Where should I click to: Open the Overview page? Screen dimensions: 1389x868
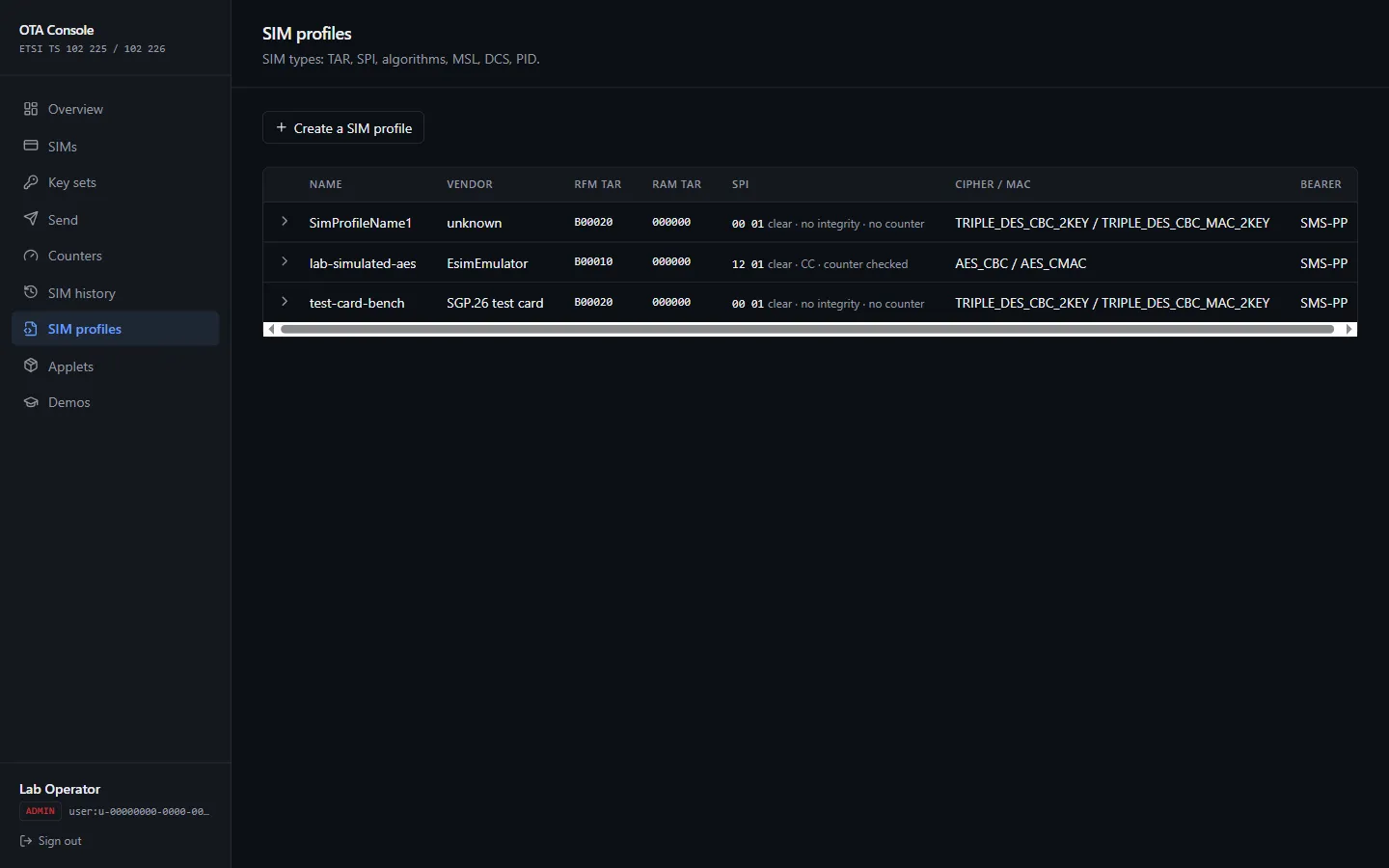[x=116, y=109]
